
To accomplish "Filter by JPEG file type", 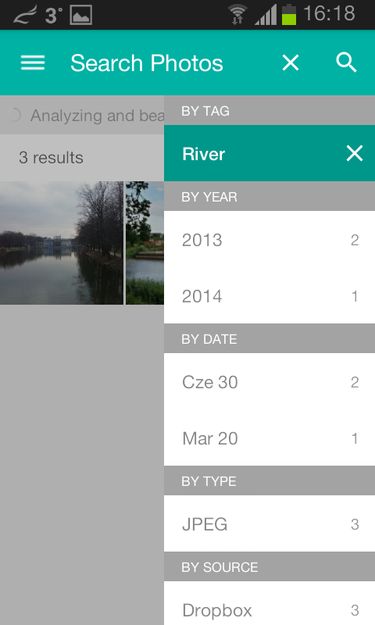I will 269,524.
